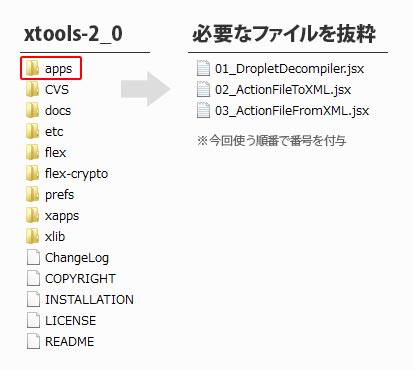Select the 'flex' folder name
Image resolution: width=414 pixels, height=370 pixels.
(x=56, y=152)
